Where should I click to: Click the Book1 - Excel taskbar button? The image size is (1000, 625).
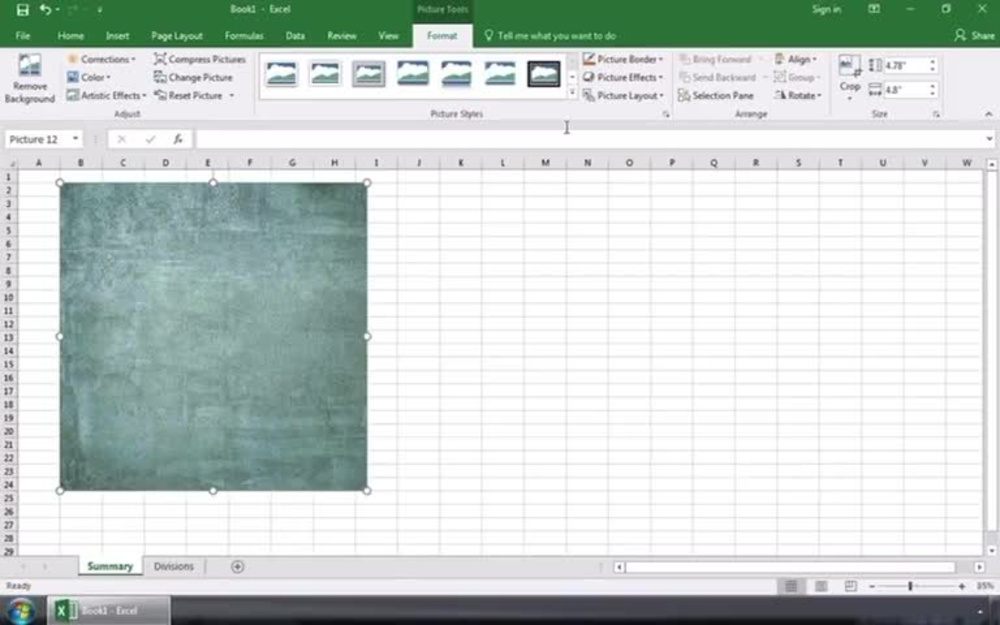[109, 611]
